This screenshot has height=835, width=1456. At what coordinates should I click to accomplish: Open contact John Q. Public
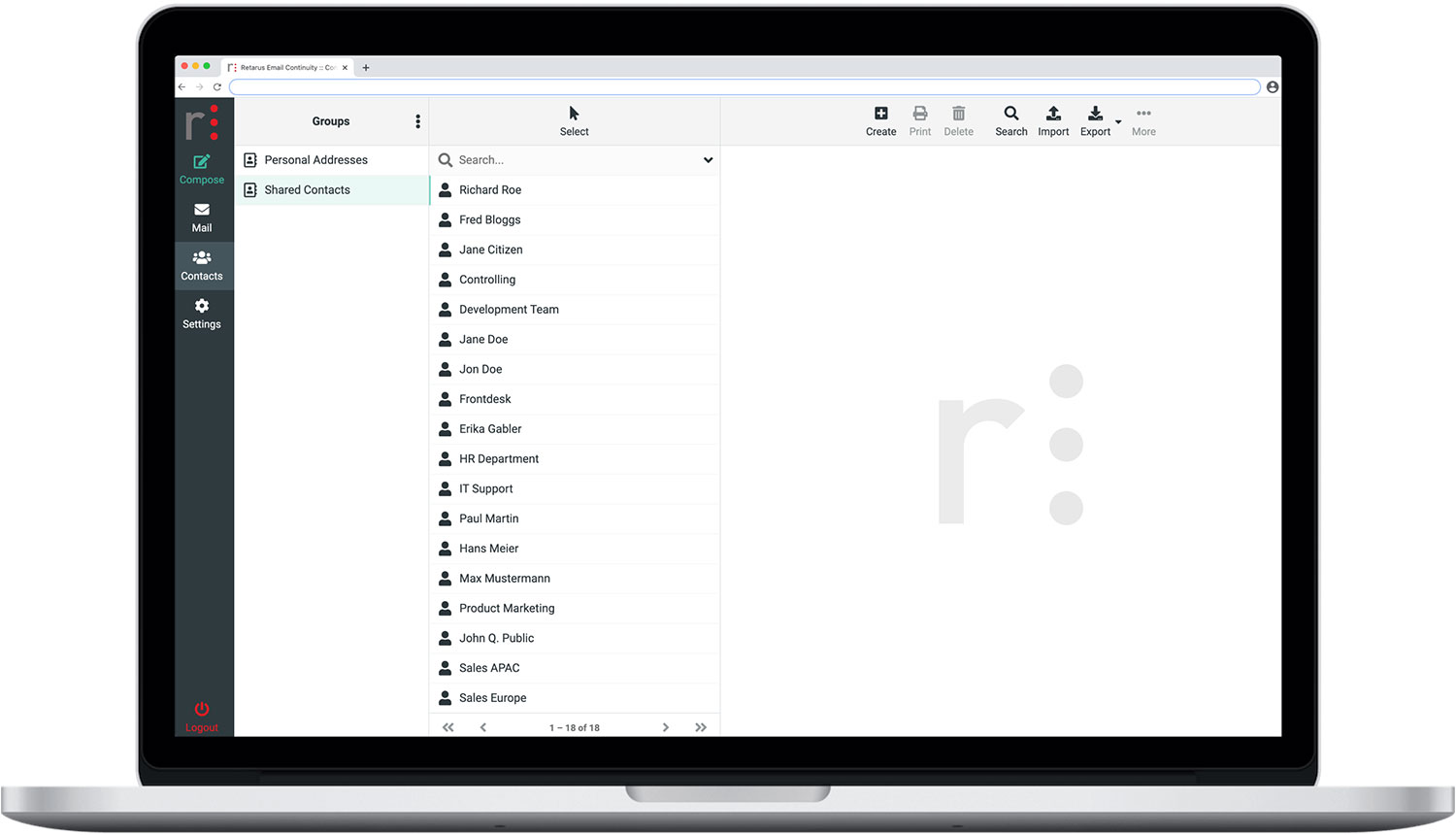coord(575,639)
